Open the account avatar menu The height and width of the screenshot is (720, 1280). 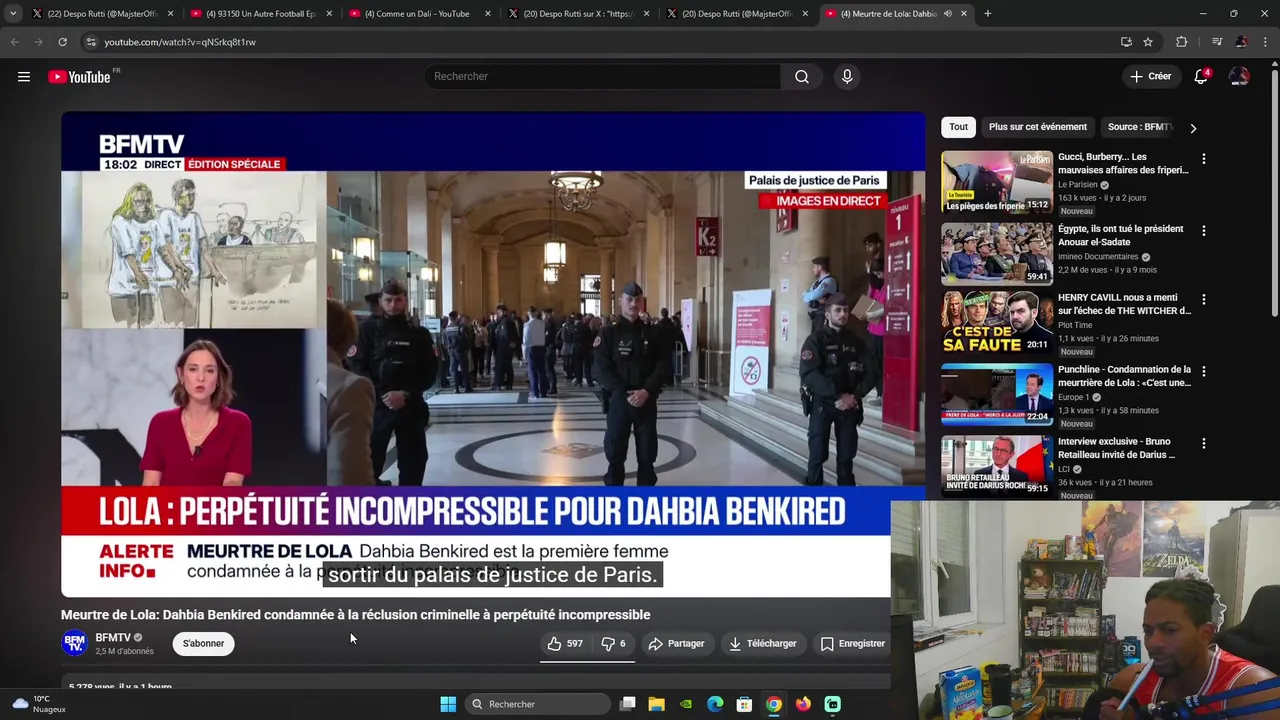(x=1239, y=77)
